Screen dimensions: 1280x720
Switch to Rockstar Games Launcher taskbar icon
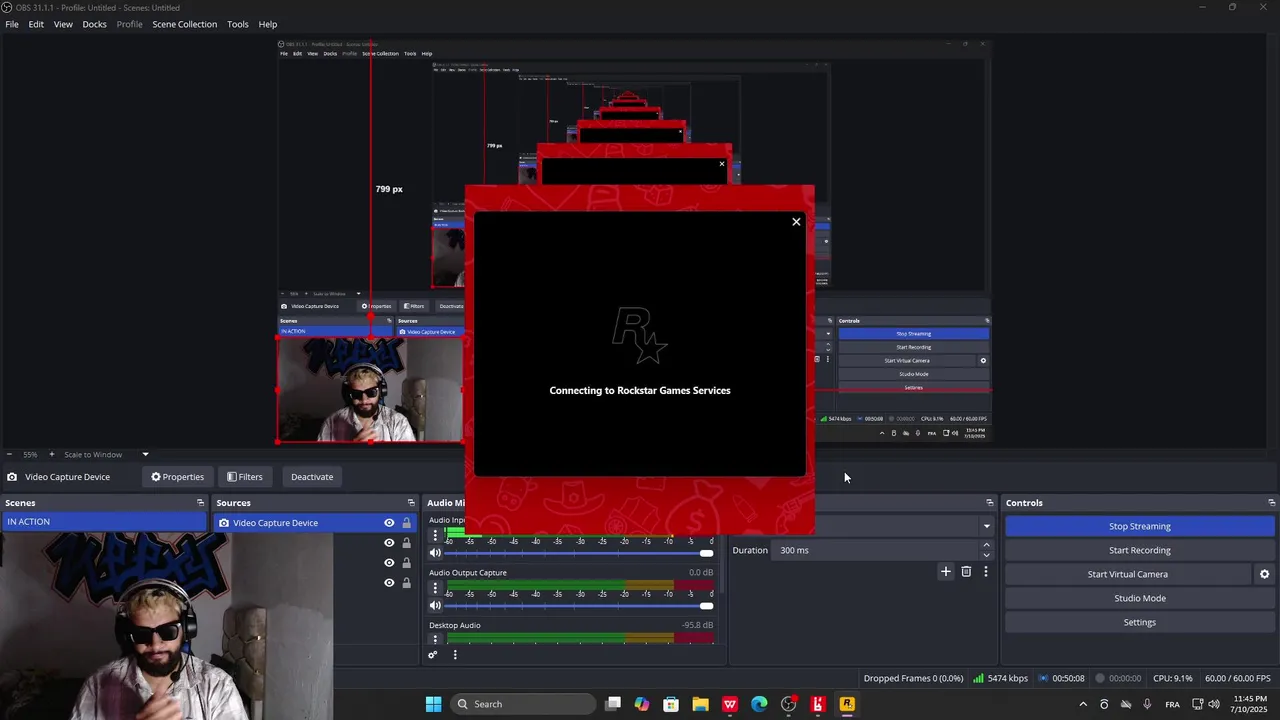point(847,704)
